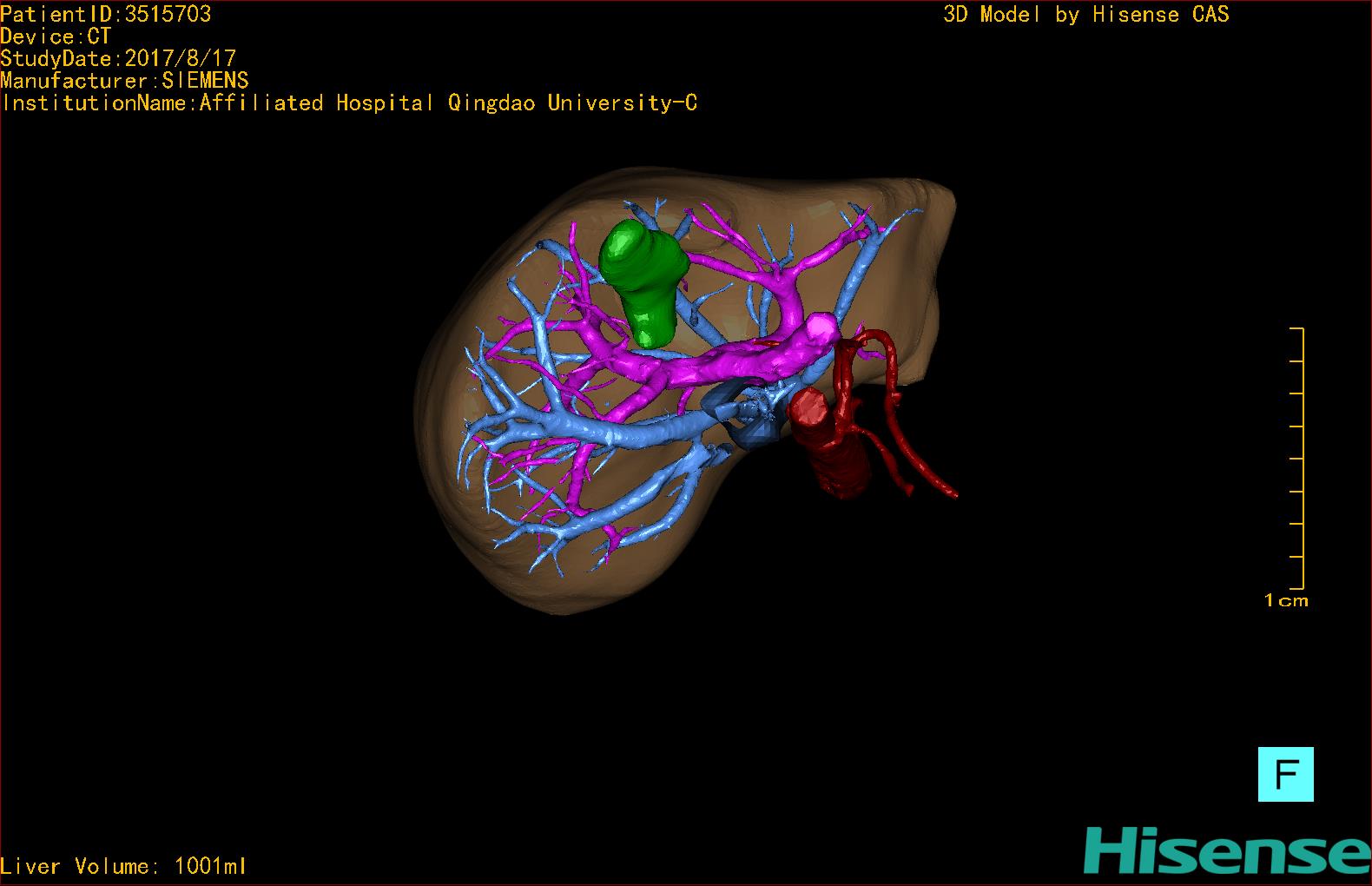The height and width of the screenshot is (886, 1372).
Task: Click the InstitutionName Affiliated Hospital text
Action: coord(349,103)
